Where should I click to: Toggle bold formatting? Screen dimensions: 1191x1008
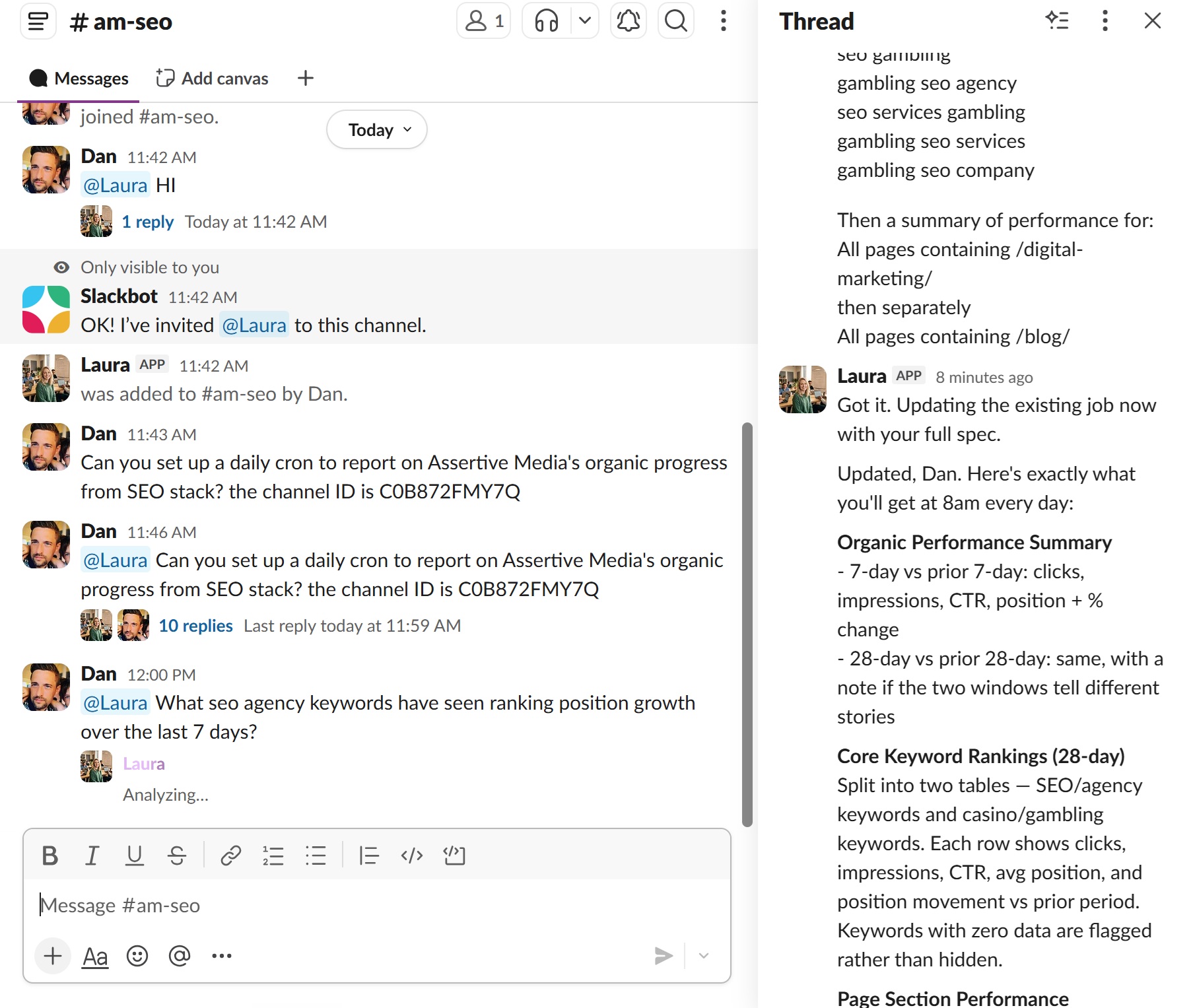pos(50,856)
